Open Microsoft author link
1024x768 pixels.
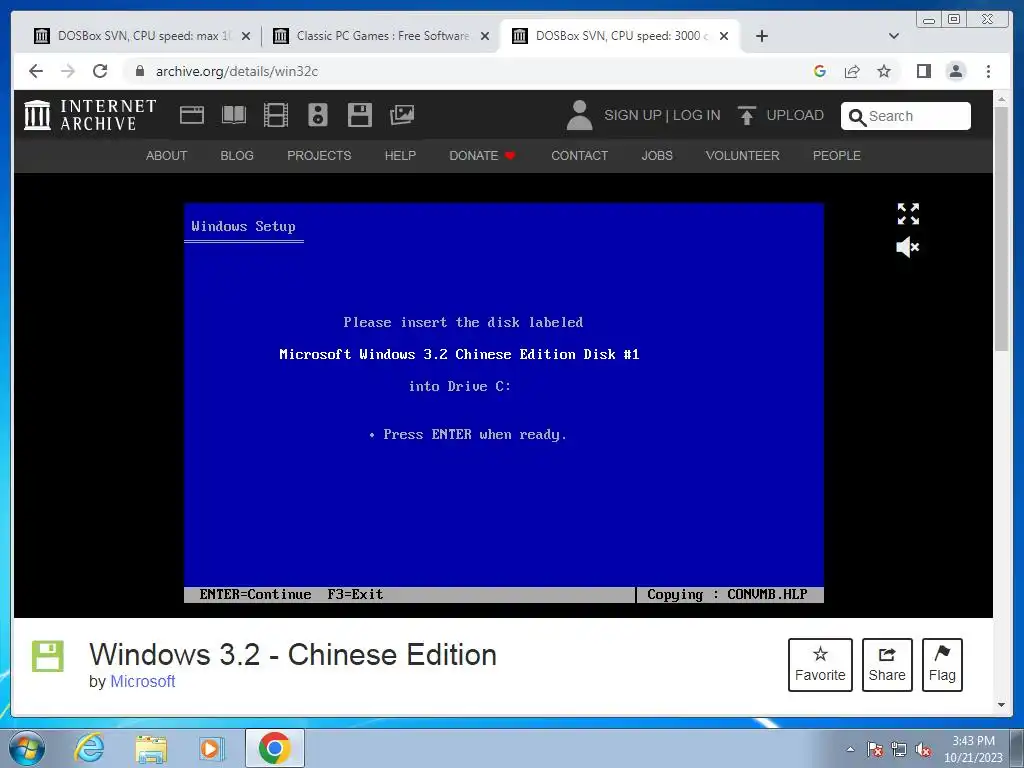[x=142, y=681]
